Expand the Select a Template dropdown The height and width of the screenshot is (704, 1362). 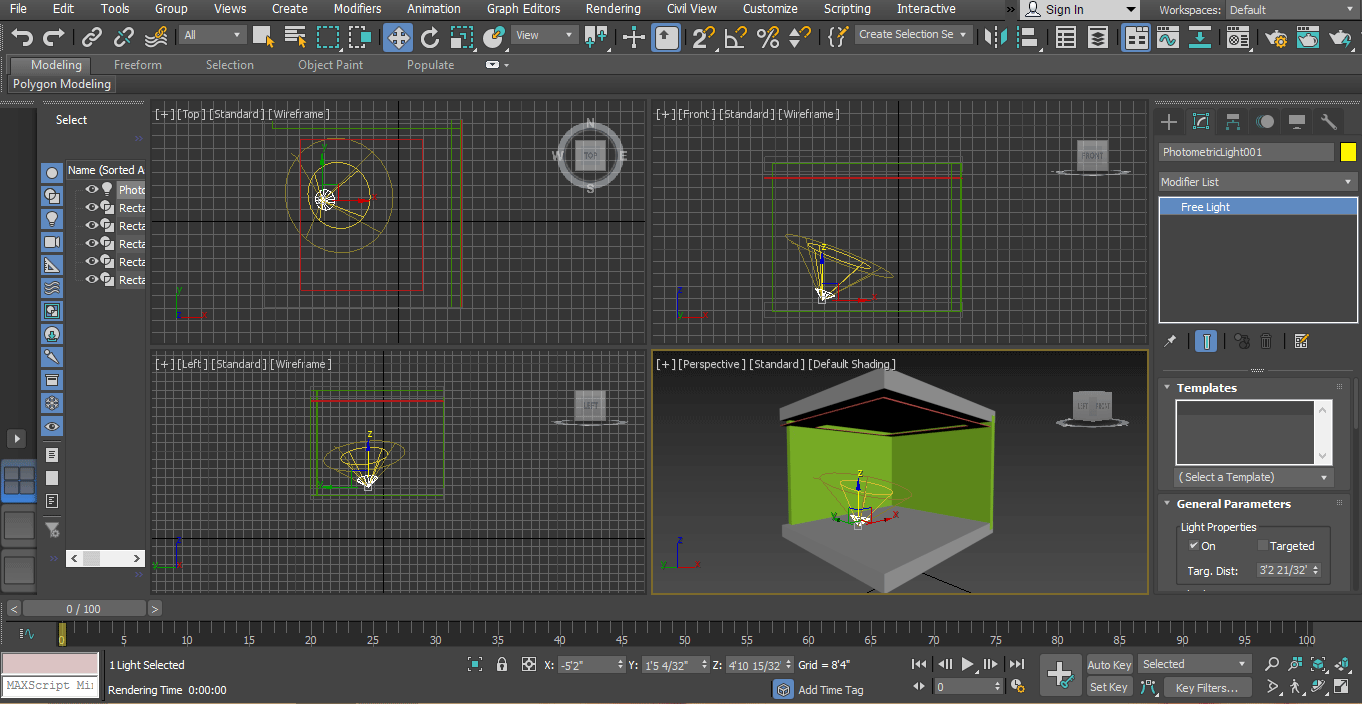[x=1254, y=477]
